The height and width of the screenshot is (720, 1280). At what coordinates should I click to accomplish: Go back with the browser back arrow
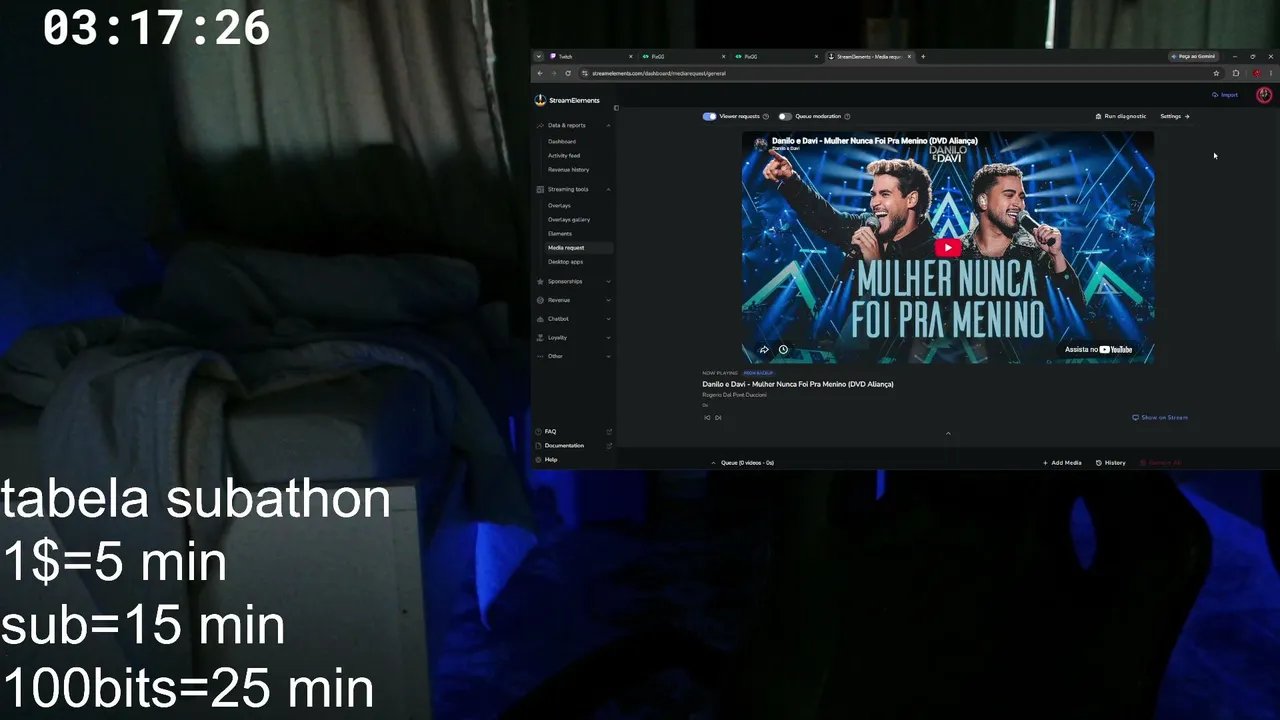(x=540, y=73)
